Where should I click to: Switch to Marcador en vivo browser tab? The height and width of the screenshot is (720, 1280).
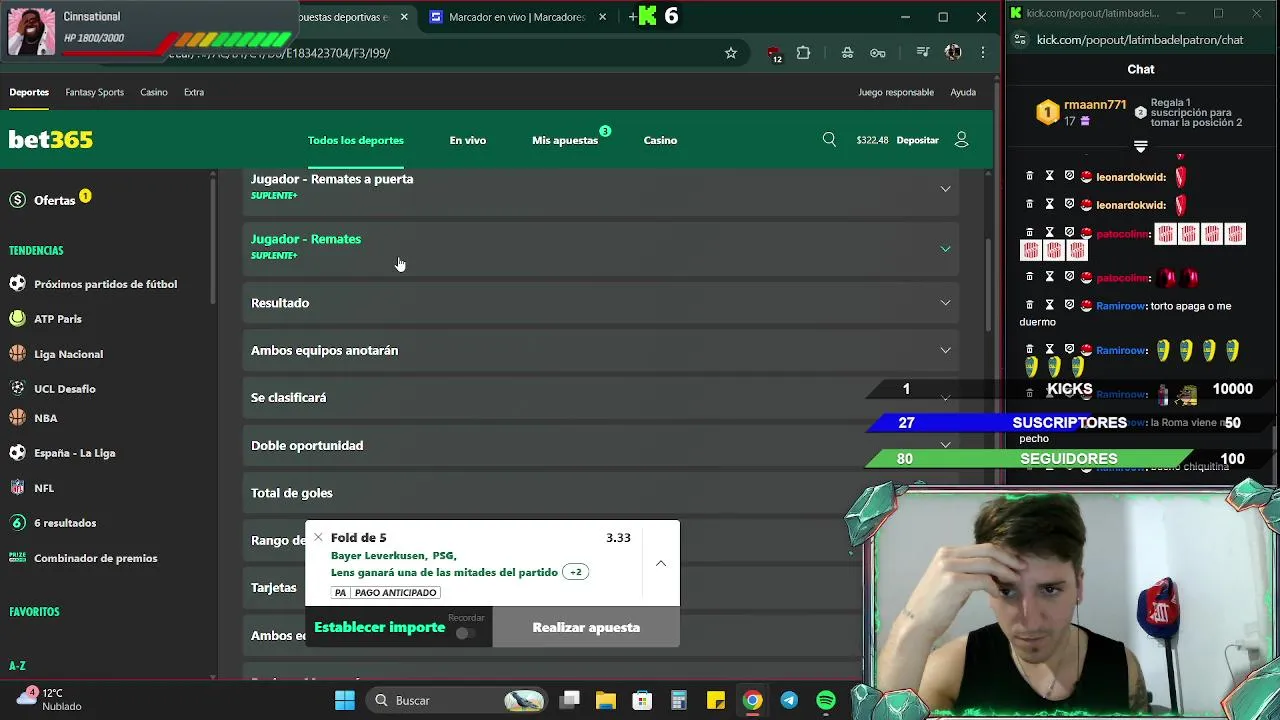[516, 17]
